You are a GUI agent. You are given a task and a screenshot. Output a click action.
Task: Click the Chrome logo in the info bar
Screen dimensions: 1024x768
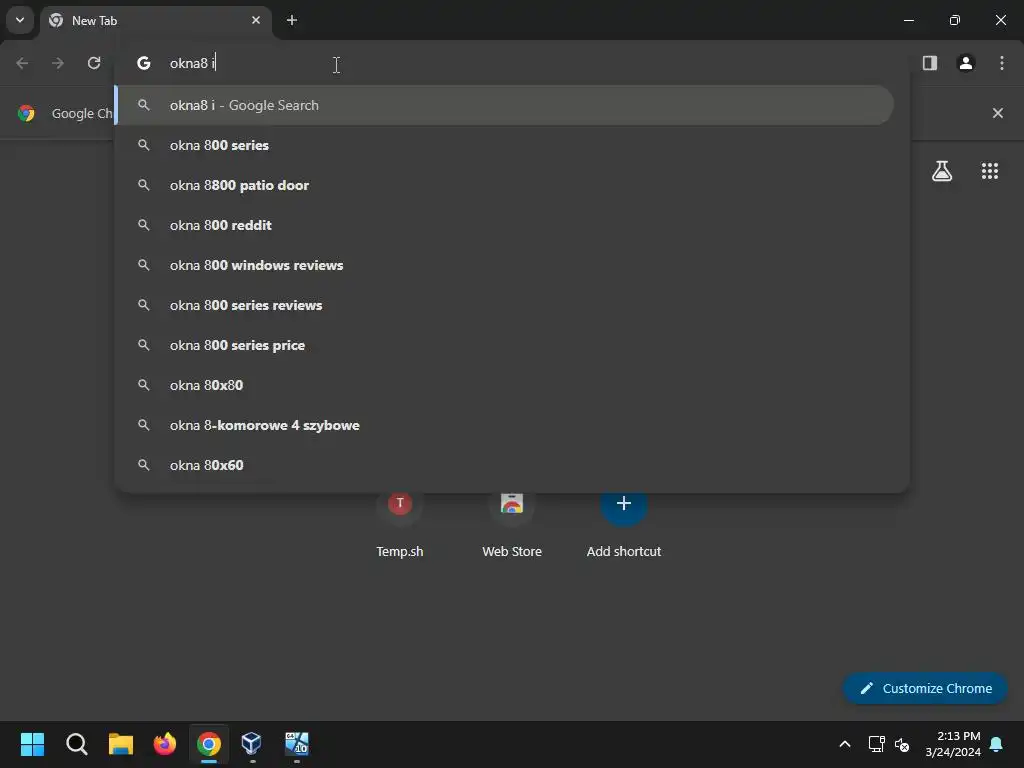[x=26, y=113]
